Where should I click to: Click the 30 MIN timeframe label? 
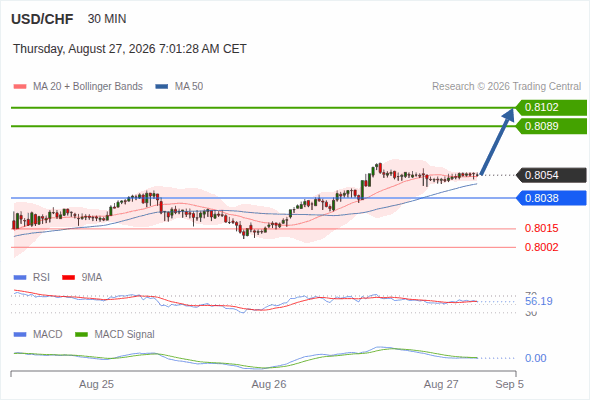pos(107,19)
